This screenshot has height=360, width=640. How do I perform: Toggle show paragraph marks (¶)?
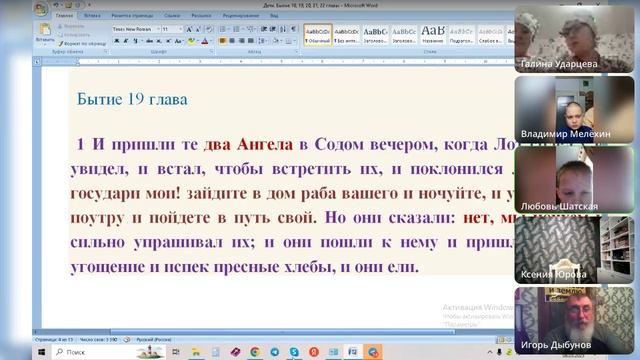[293, 29]
